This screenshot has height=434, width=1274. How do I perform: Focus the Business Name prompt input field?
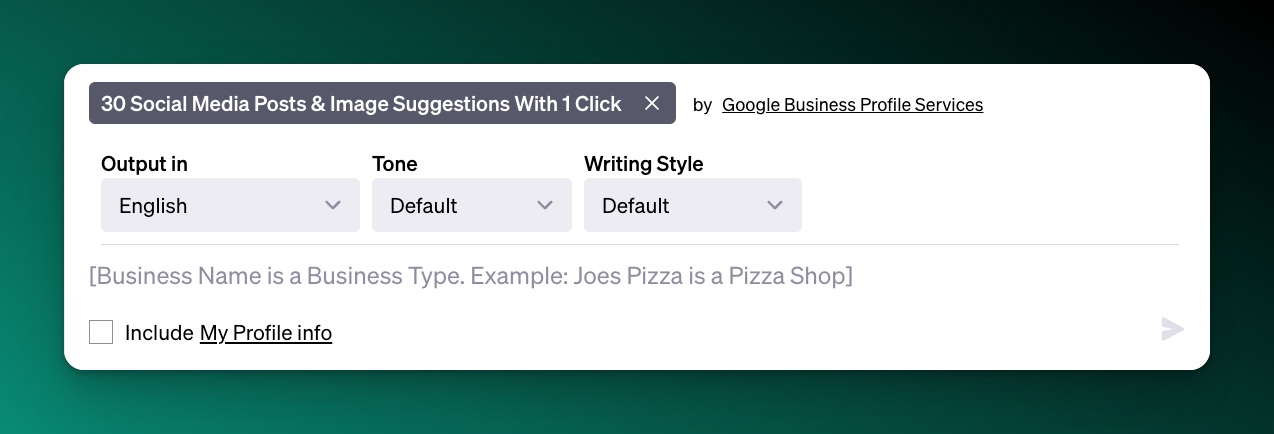click(600, 276)
